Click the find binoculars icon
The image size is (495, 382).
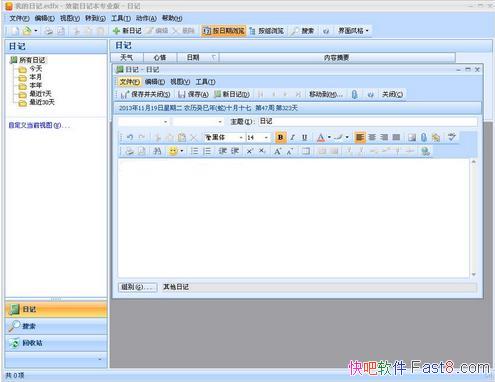(157, 151)
